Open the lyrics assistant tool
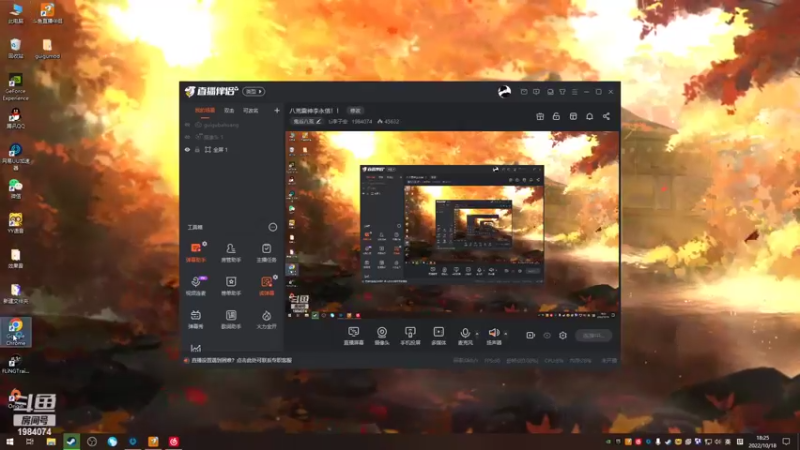The width and height of the screenshot is (800, 450). tap(231, 319)
